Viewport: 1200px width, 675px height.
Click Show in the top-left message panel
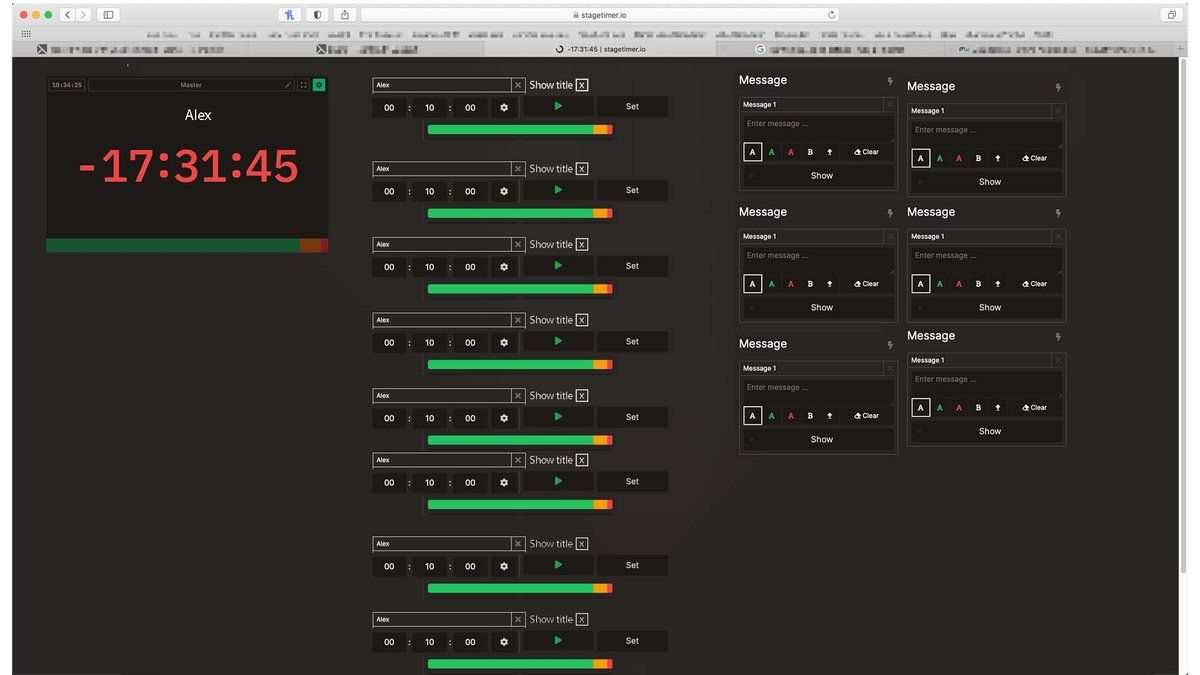(822, 176)
